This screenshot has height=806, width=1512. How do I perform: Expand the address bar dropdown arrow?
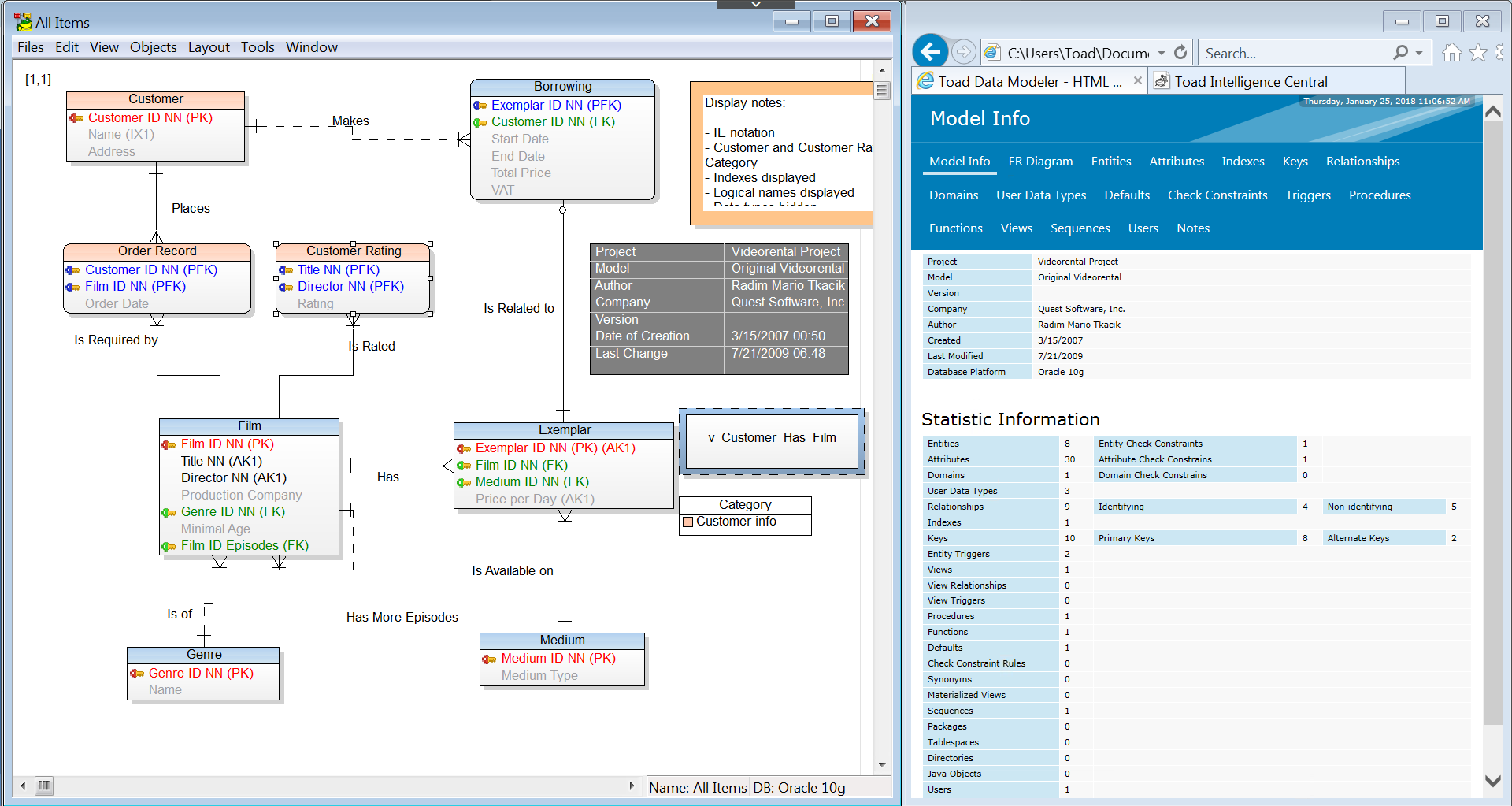pos(1162,54)
